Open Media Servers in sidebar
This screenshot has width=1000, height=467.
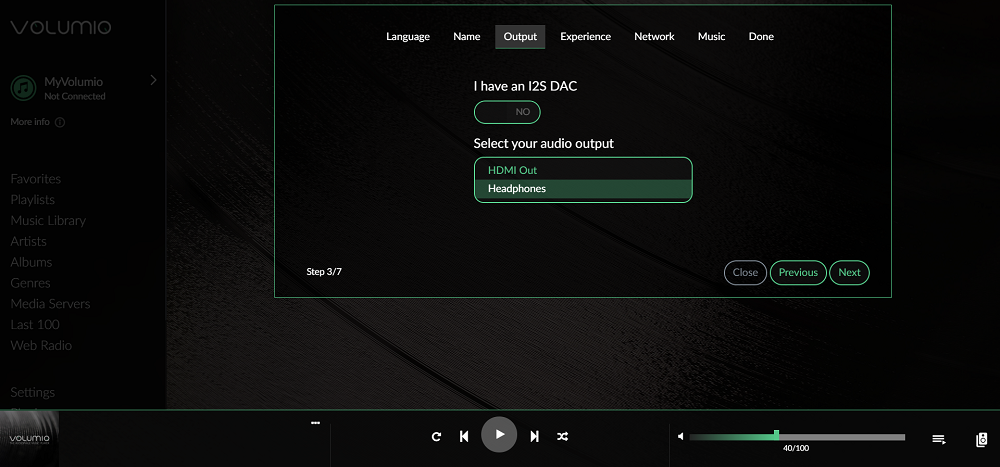click(50, 304)
